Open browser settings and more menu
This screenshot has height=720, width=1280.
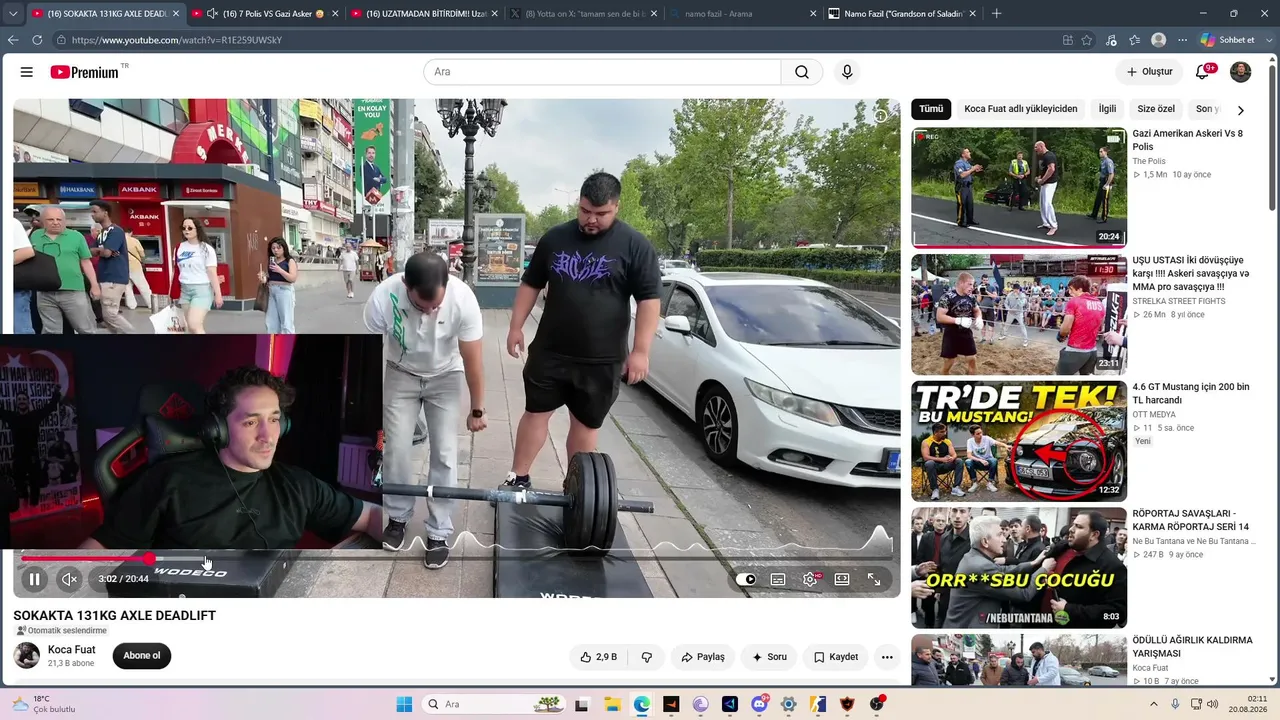click(1182, 40)
